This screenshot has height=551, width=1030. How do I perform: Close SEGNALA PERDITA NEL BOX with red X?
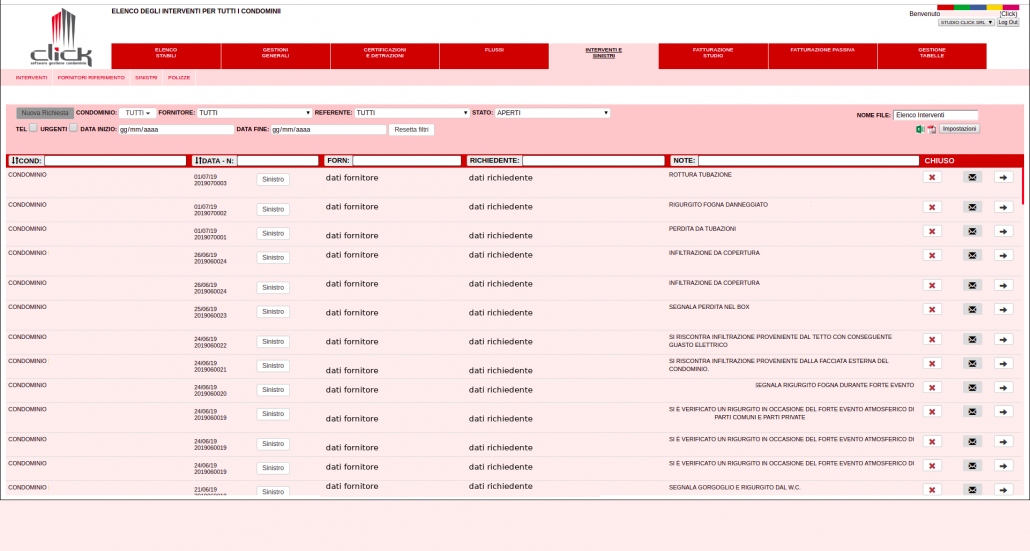pyautogui.click(x=932, y=309)
